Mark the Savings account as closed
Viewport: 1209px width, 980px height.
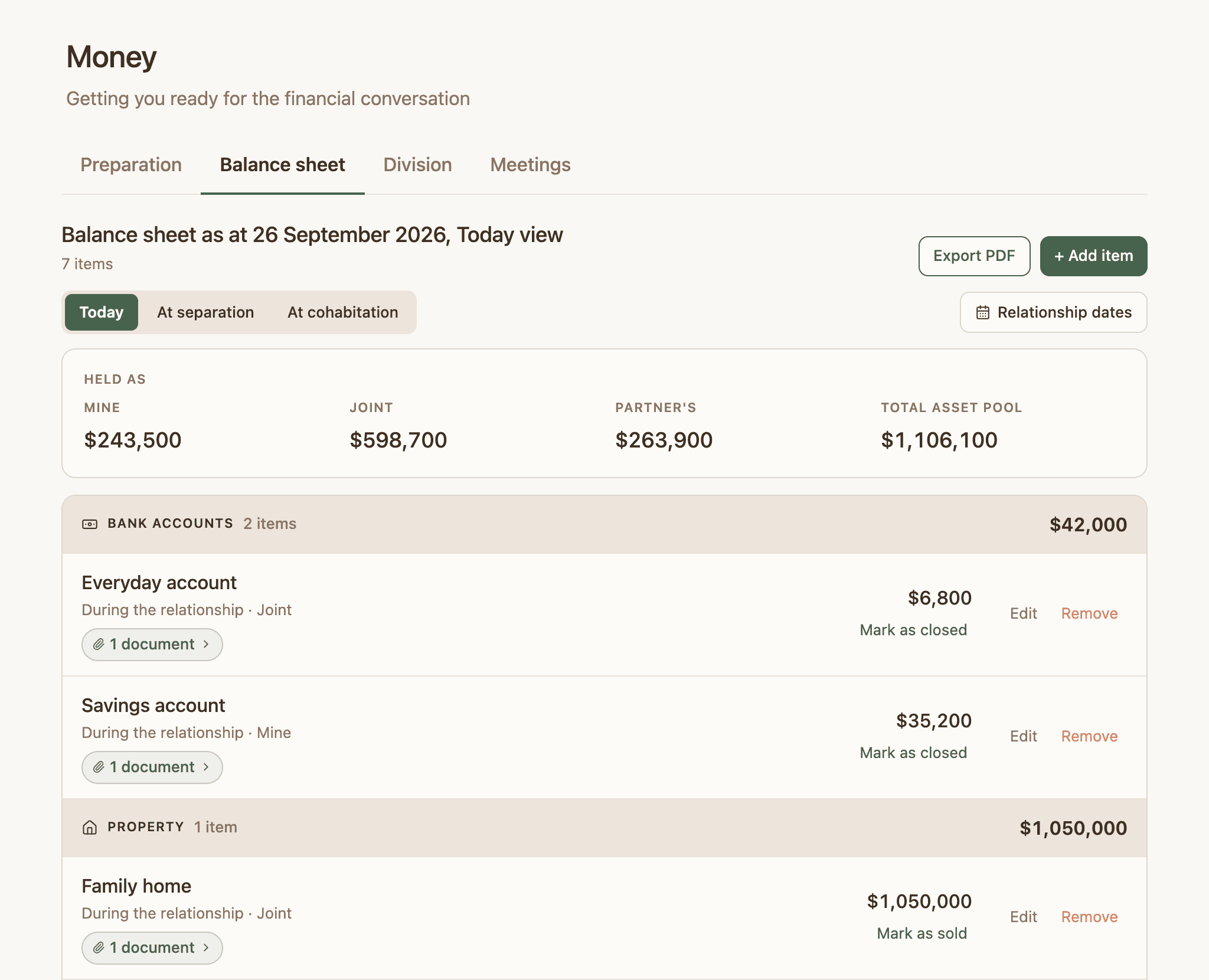pos(913,753)
